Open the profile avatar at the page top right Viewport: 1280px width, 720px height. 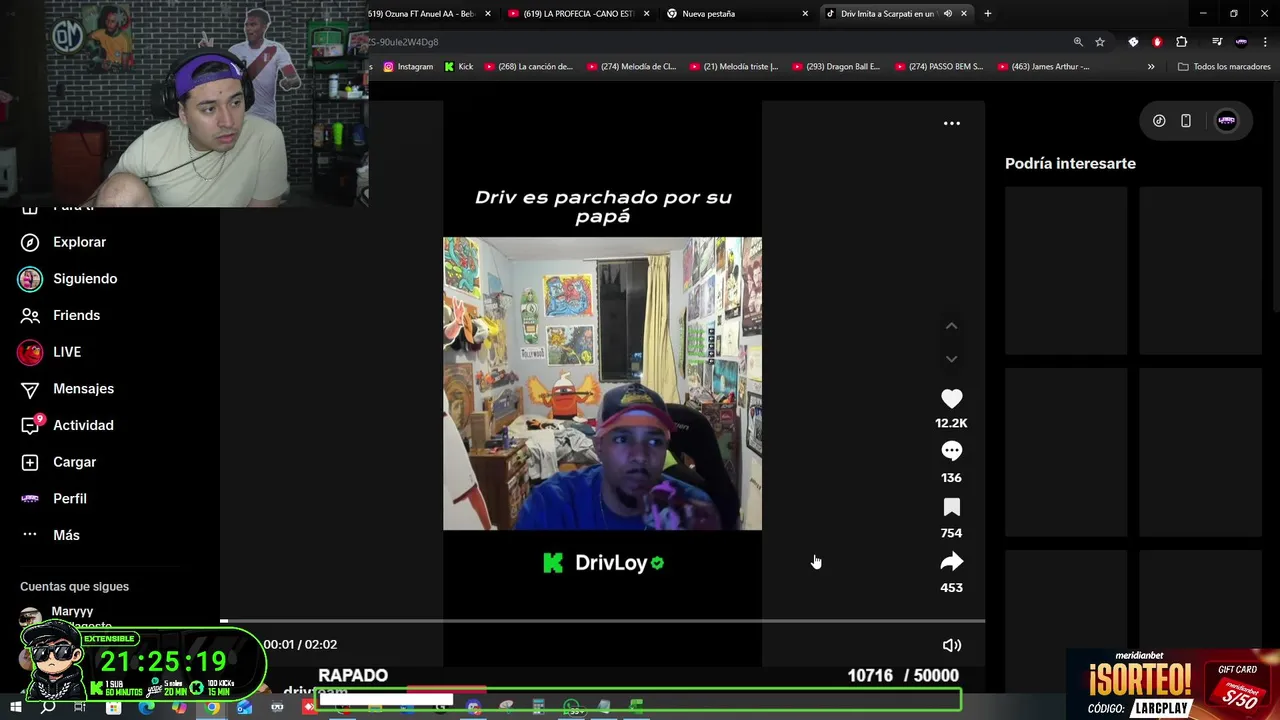tap(1226, 121)
